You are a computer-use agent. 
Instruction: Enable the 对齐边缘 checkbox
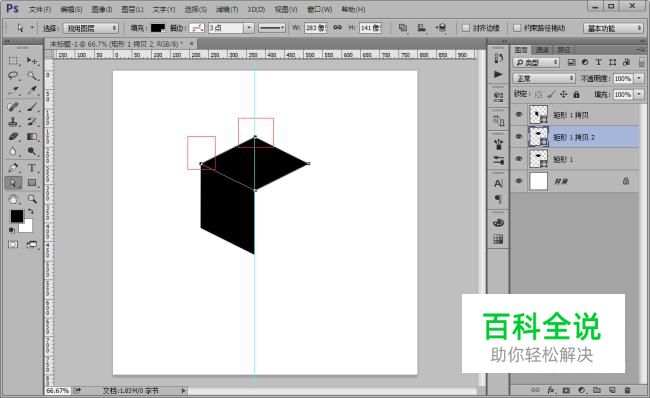[x=466, y=28]
